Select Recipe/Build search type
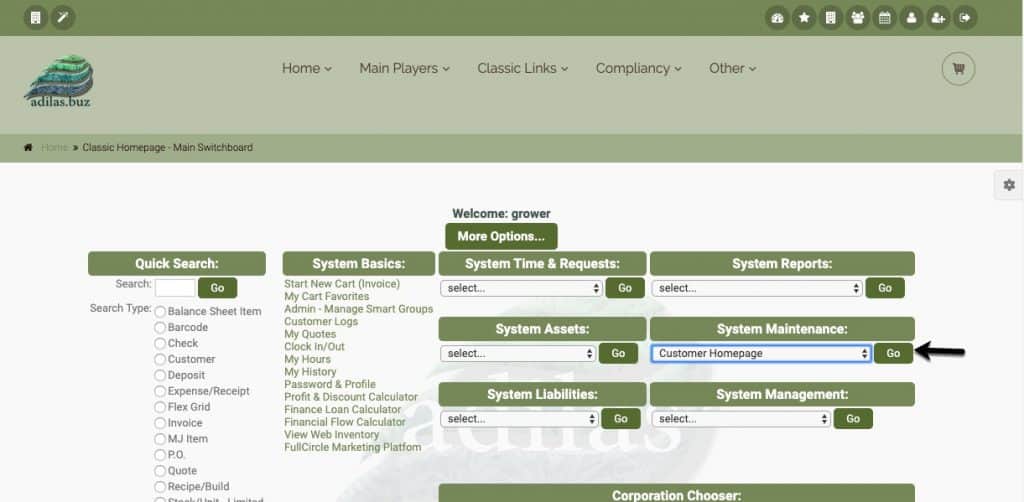1024x502 pixels. click(x=160, y=487)
